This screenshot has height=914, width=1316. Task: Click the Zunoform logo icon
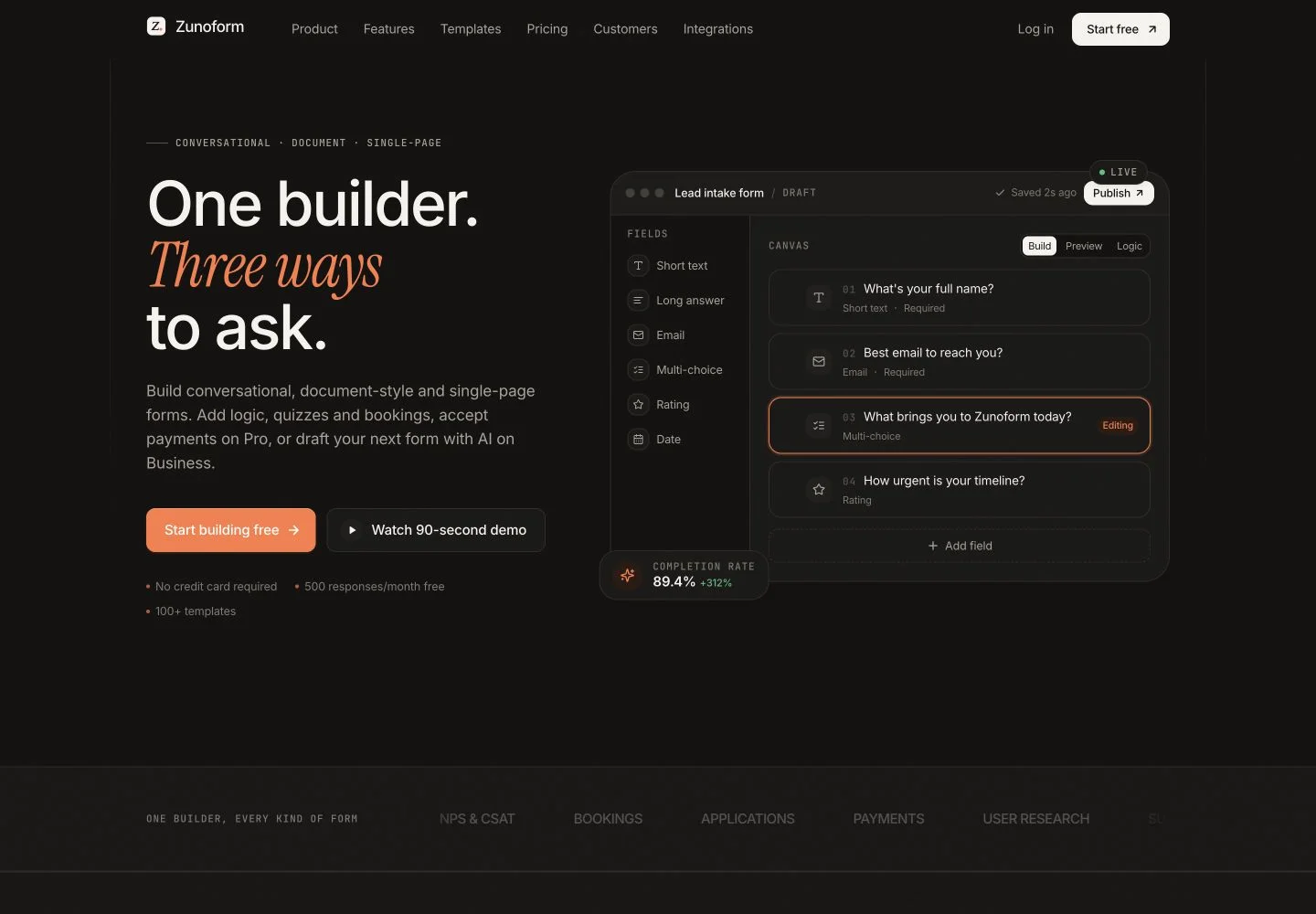point(156,27)
